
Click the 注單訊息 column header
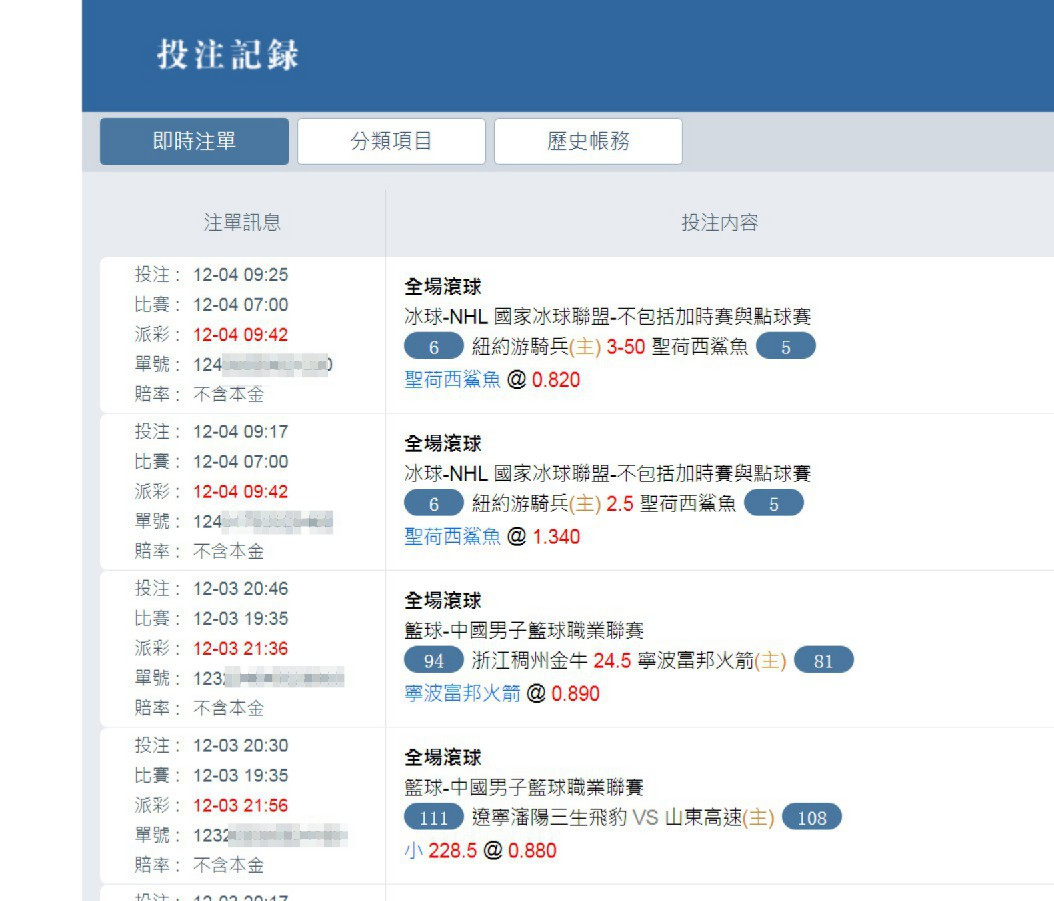[x=242, y=223]
